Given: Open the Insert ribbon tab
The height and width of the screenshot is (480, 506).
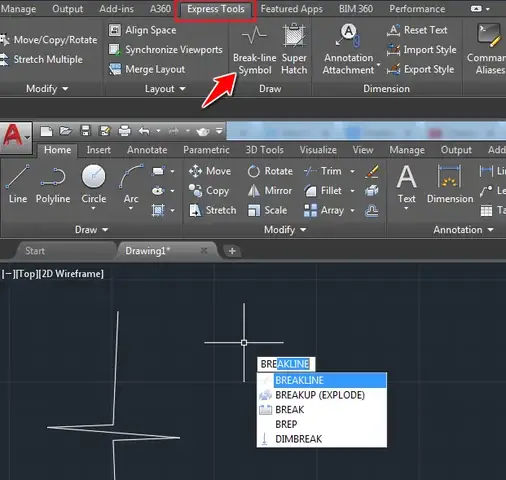Looking at the screenshot, I should [x=99, y=150].
